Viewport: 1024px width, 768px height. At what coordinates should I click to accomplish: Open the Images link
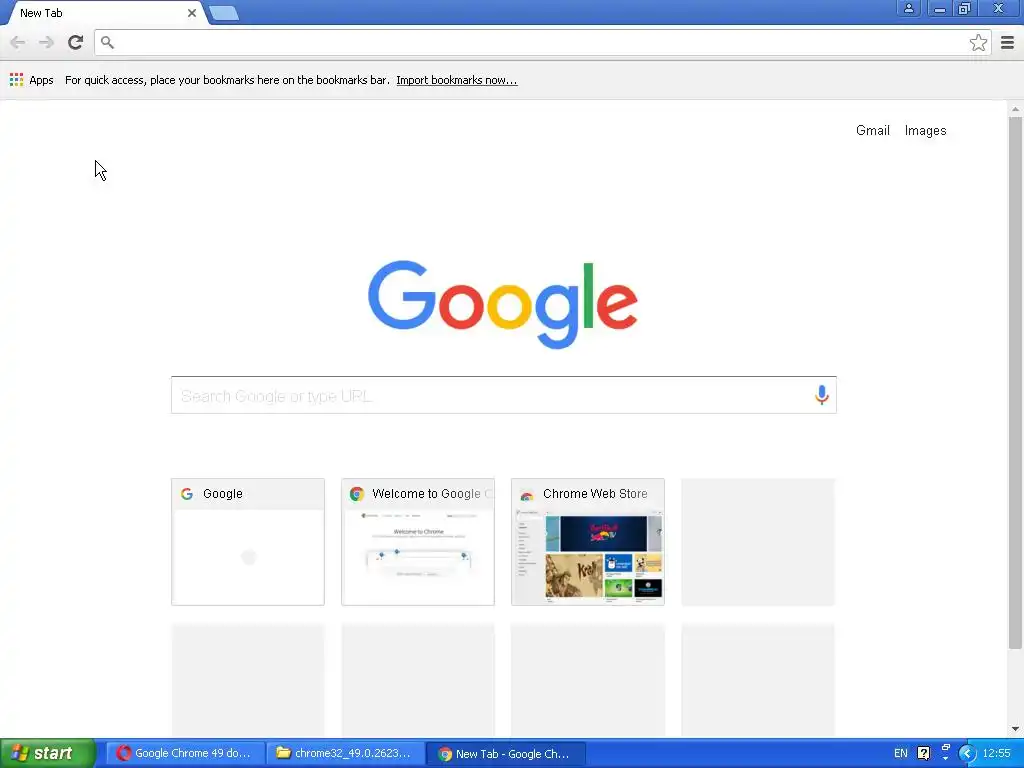(x=925, y=131)
